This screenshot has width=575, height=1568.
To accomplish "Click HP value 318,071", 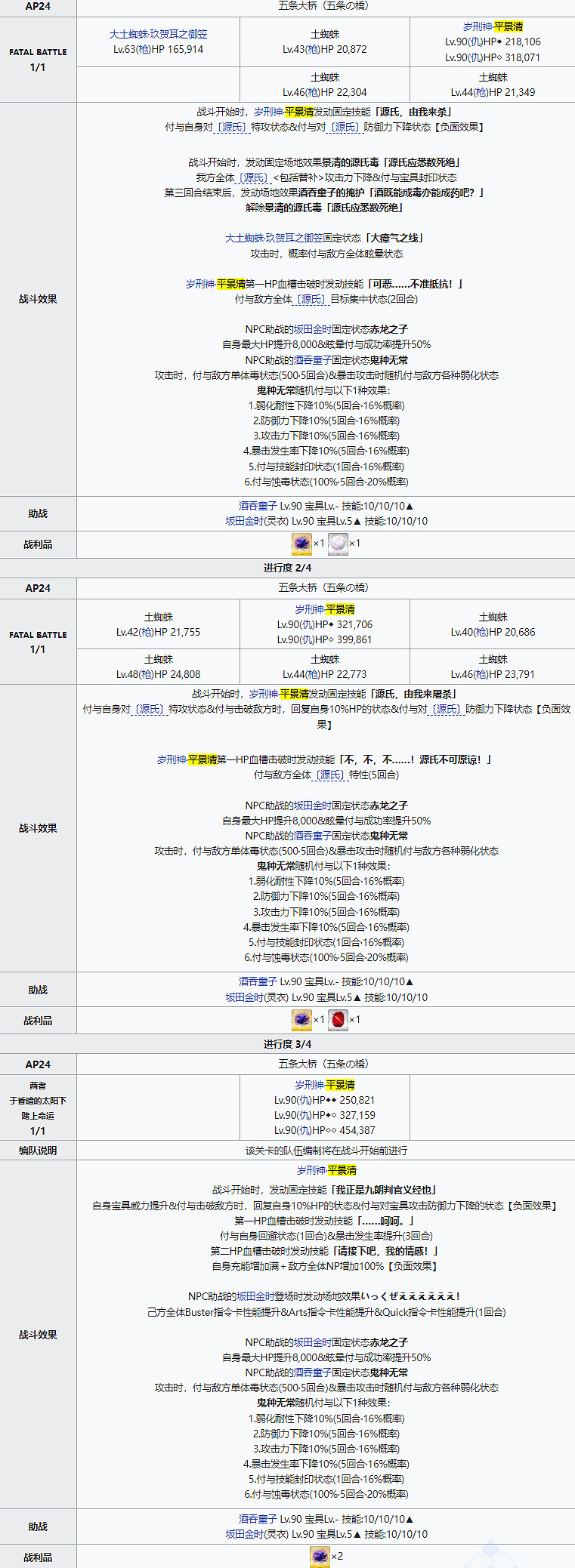I will point(518,57).
